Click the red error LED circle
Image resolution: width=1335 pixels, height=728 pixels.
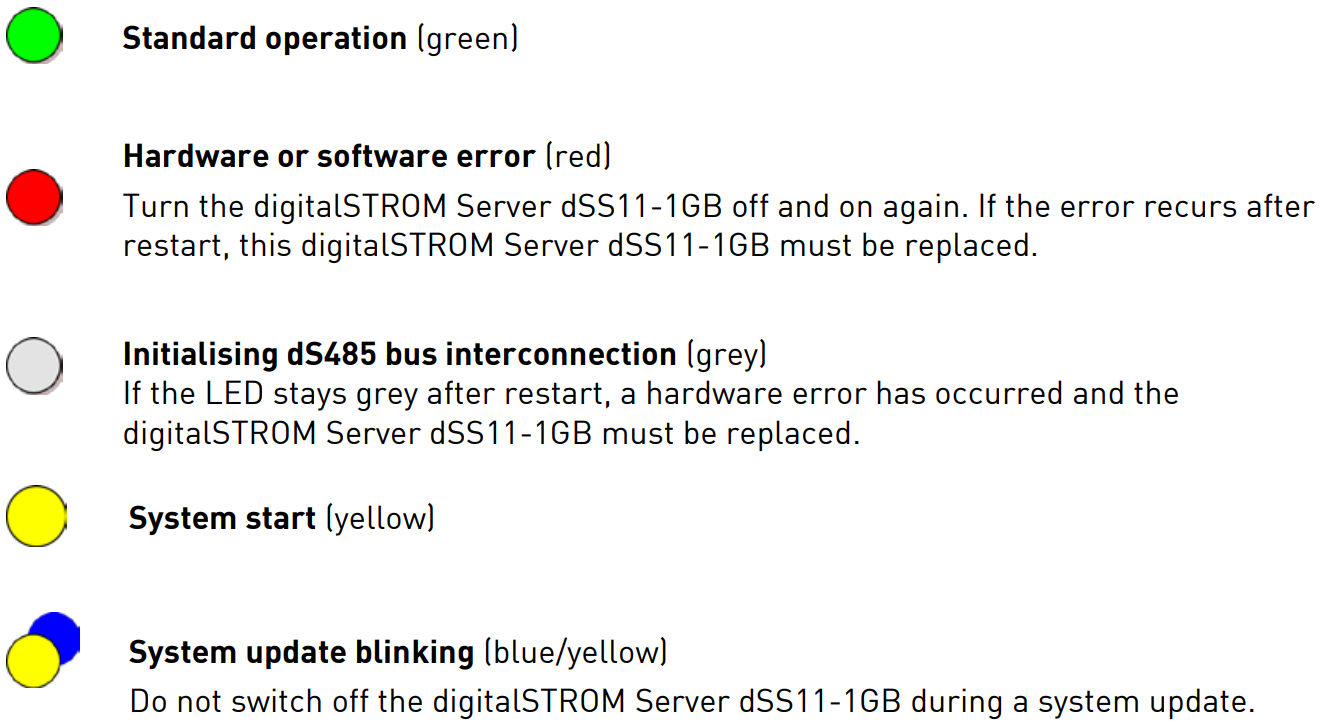click(34, 196)
